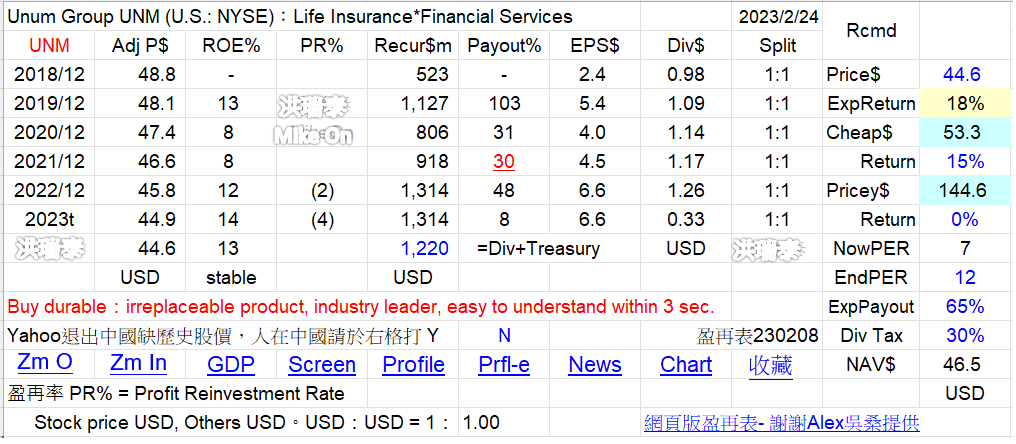Select the red underlined payout 30

pos(504,161)
